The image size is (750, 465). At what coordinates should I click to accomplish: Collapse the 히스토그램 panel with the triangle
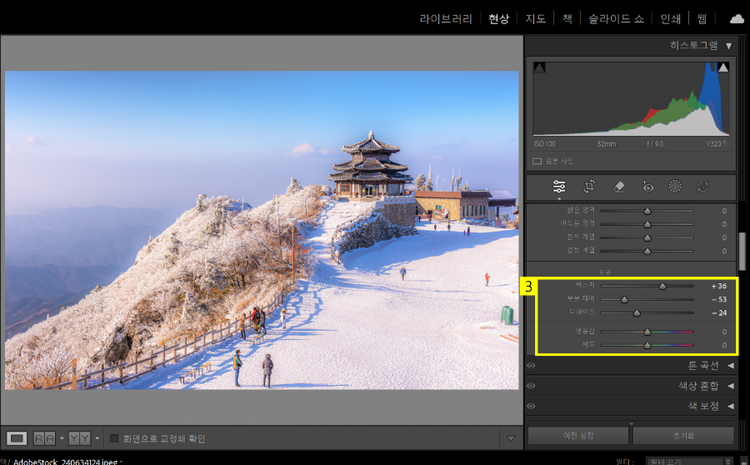click(x=729, y=46)
